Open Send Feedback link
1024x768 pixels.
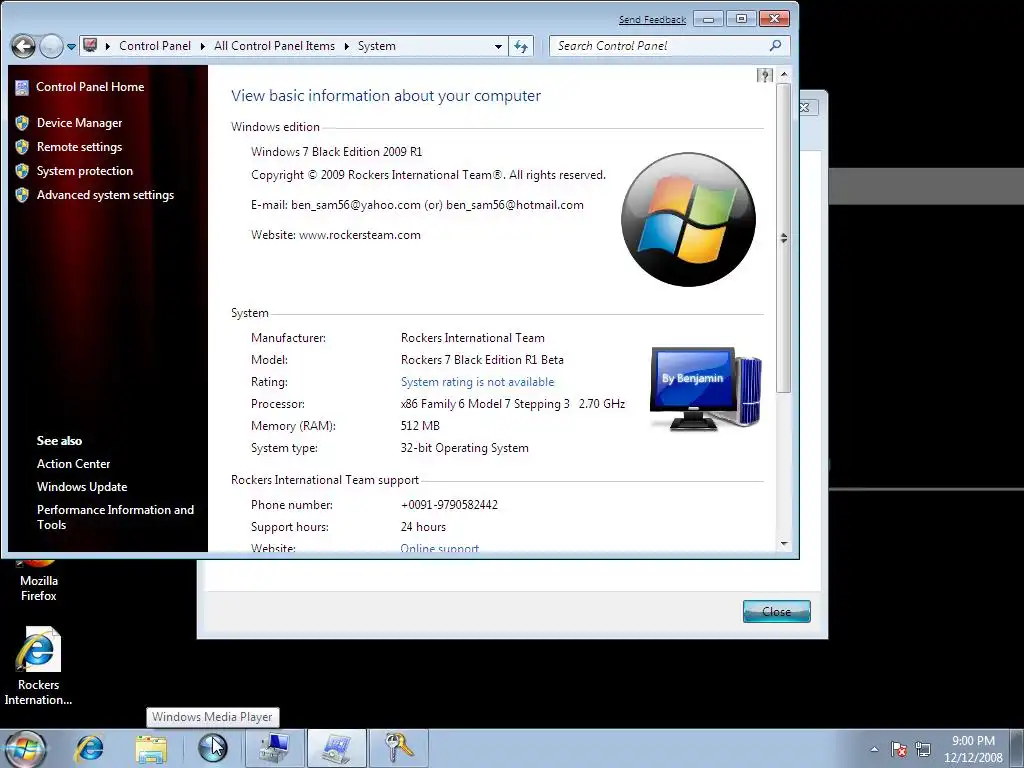pos(652,20)
